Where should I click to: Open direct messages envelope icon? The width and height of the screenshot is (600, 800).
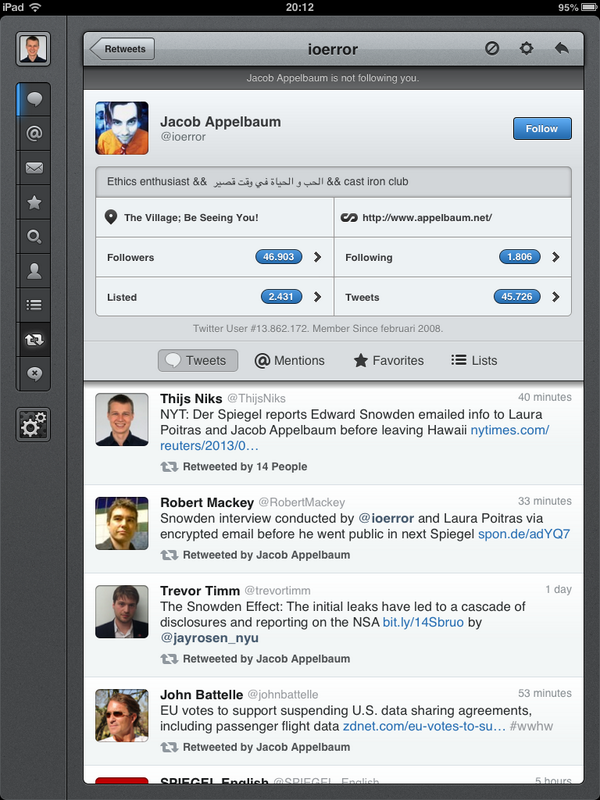[x=34, y=167]
